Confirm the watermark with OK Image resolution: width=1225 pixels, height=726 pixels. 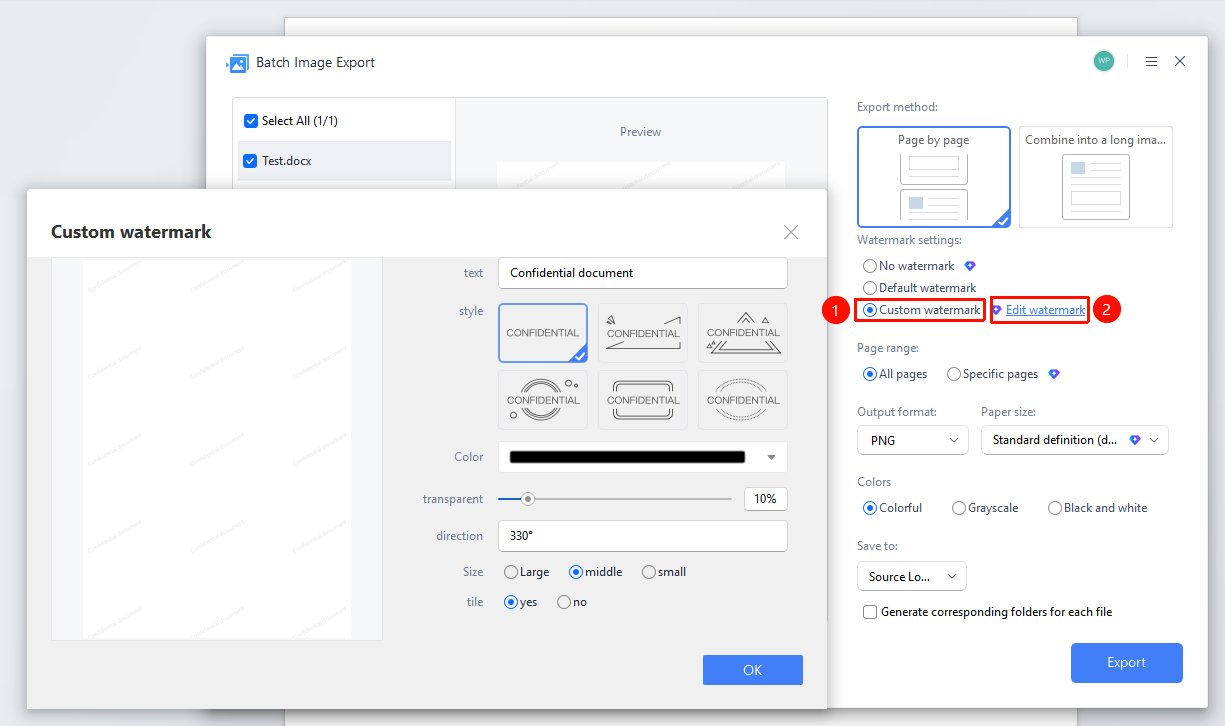[x=753, y=670]
